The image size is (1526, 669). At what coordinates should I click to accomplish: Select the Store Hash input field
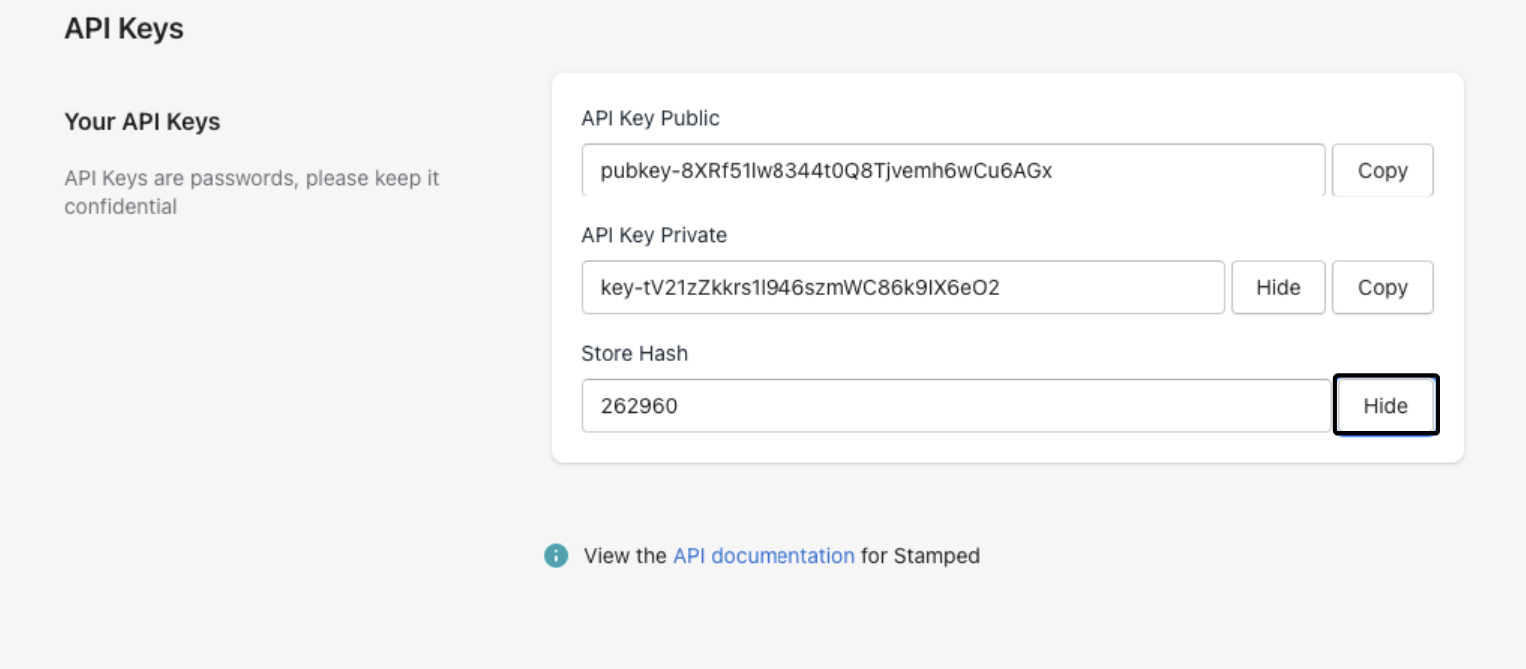pyautogui.click(x=1000, y=405)
